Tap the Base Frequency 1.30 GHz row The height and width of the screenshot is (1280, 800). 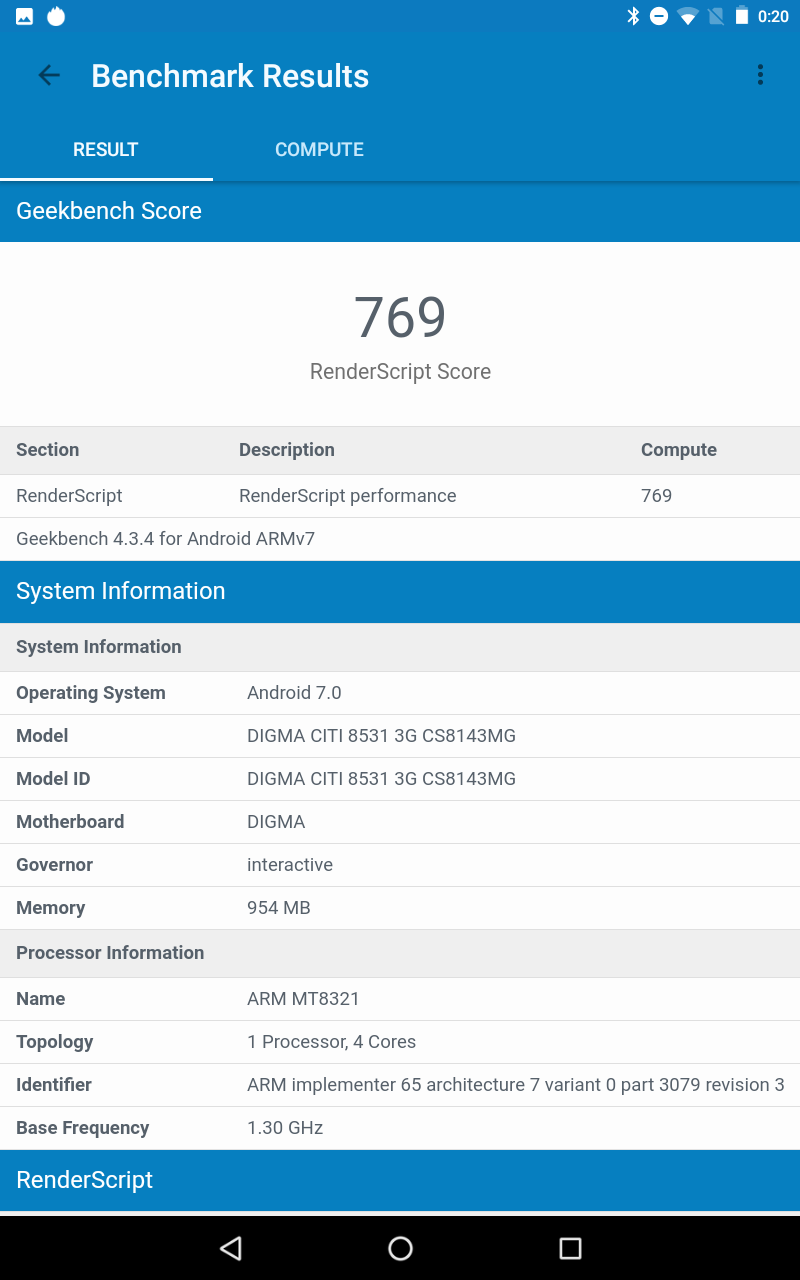(400, 1128)
